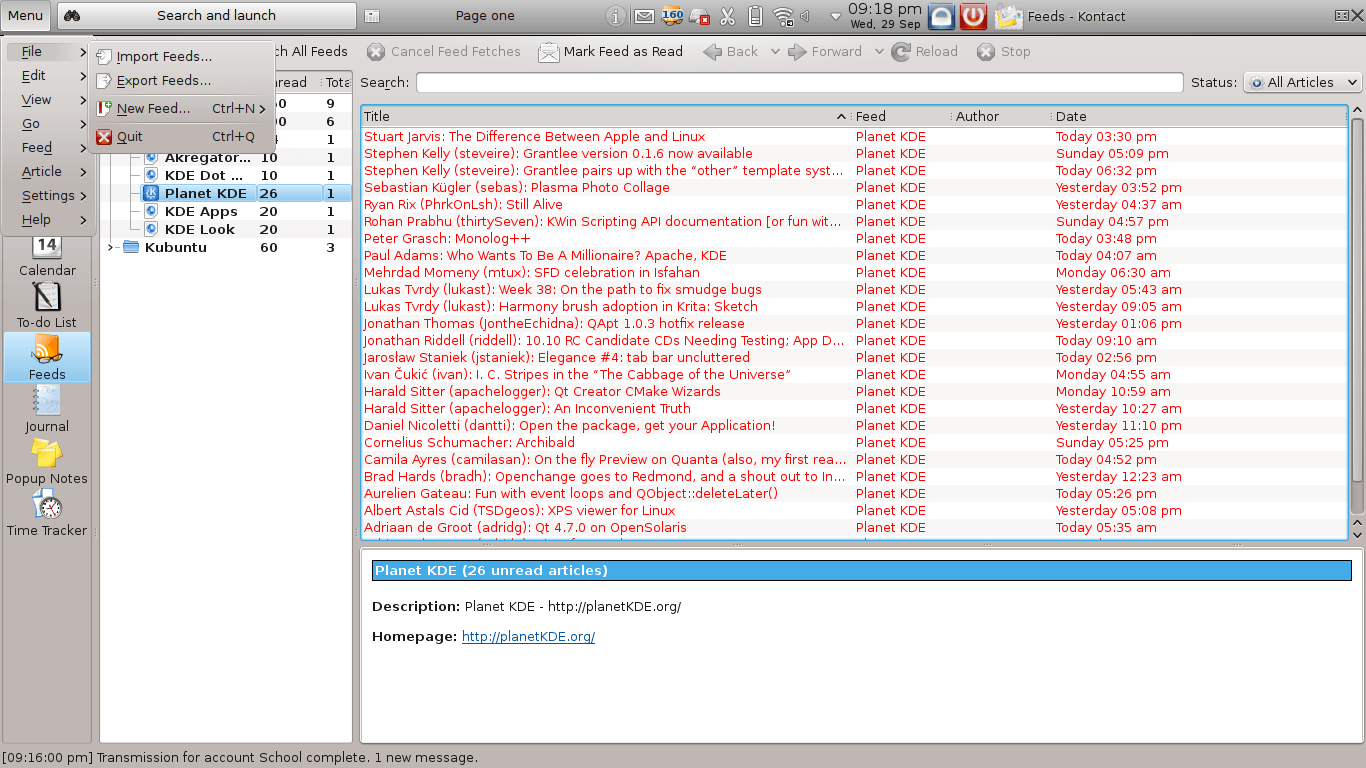Click the scissors icon in system tray

pyautogui.click(x=727, y=16)
